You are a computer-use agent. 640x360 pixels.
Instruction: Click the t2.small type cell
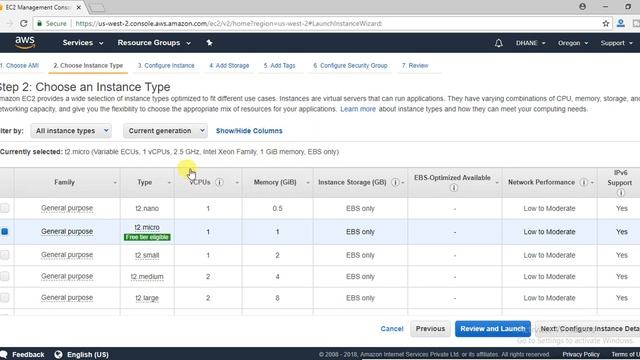coord(147,255)
